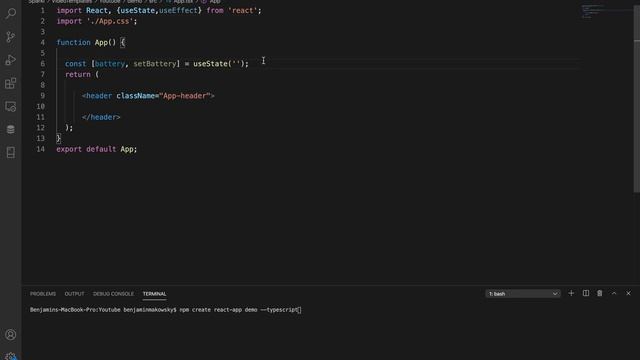
Task: Open the bash terminal selector dropdown
Action: [x=523, y=294]
